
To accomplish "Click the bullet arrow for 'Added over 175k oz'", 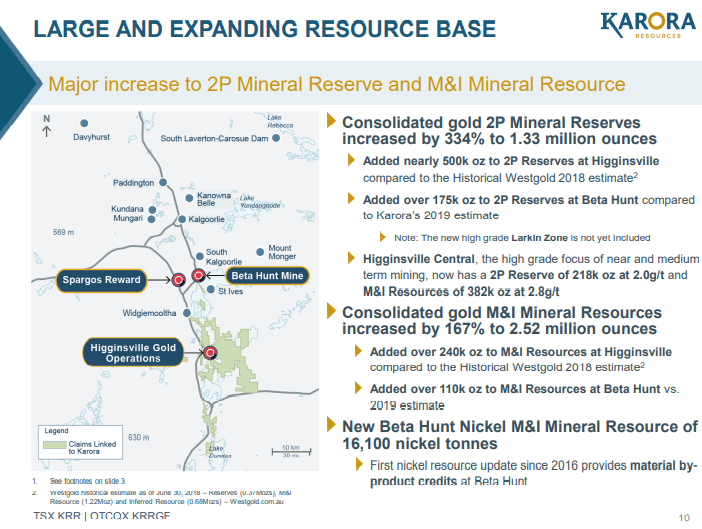I will click(x=351, y=198).
